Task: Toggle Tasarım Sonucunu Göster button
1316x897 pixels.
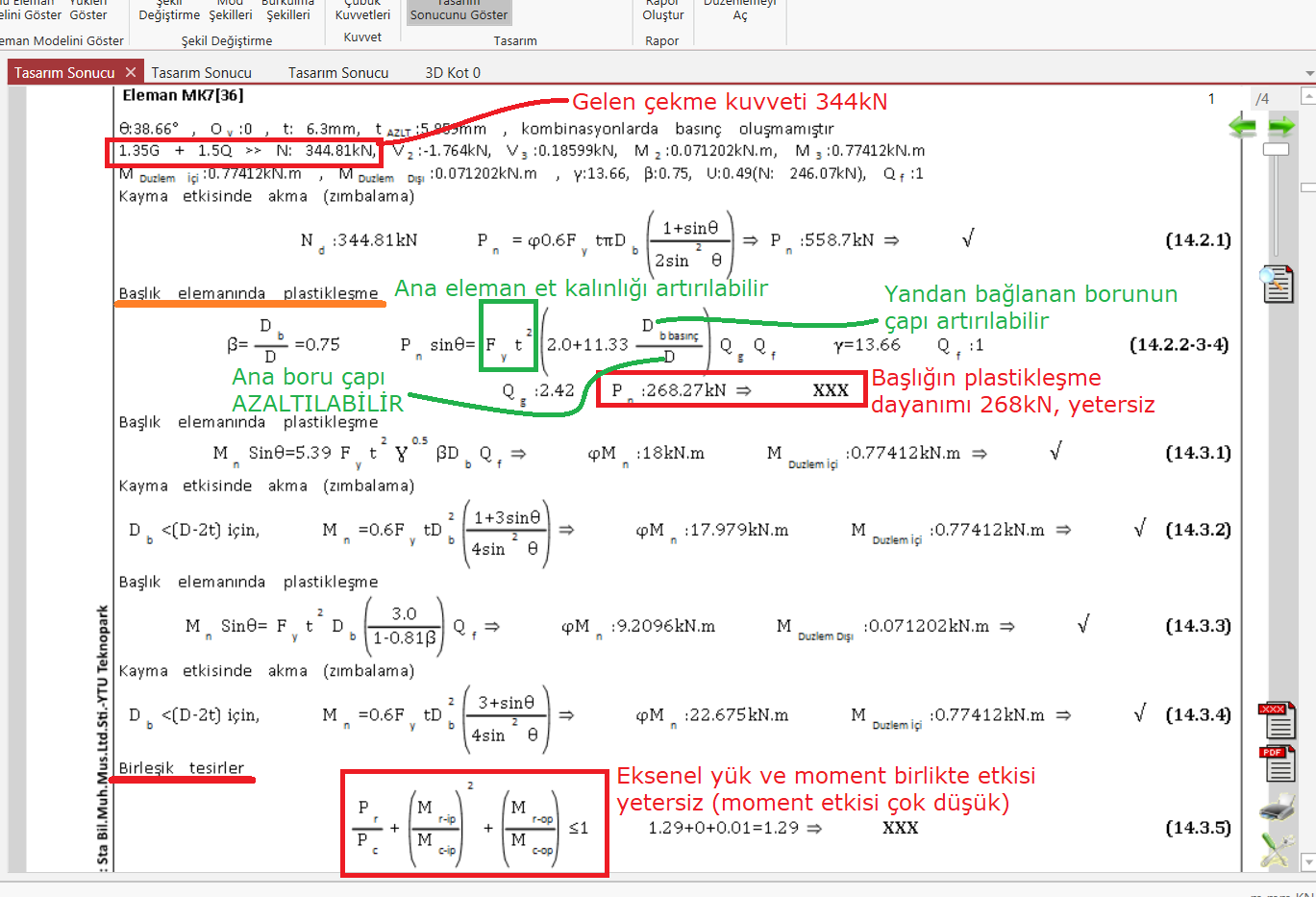Action: click(x=459, y=12)
